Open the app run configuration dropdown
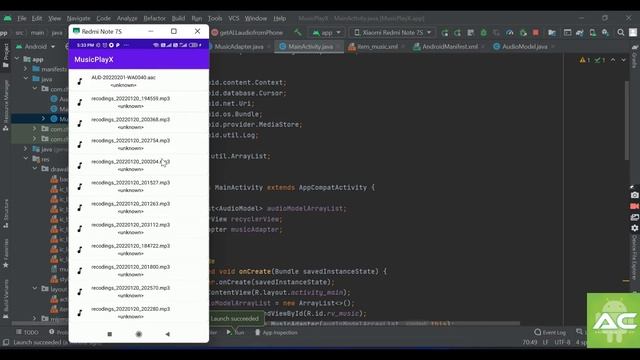Viewport: 640px width, 360px height. [x=327, y=32]
